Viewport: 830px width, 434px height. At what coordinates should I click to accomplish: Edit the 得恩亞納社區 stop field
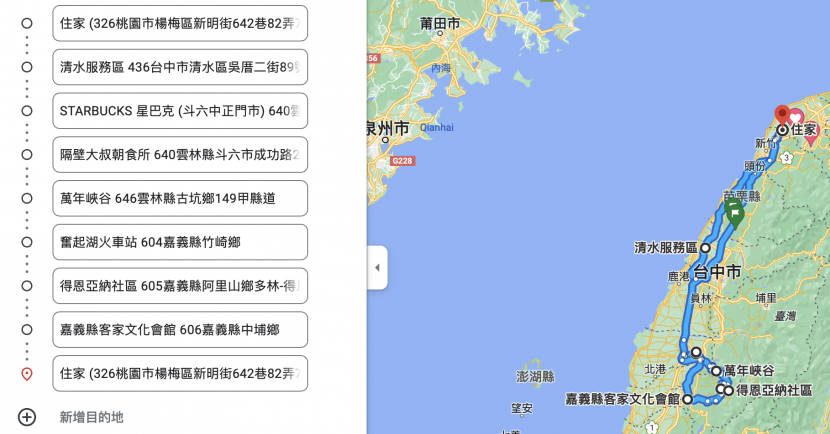point(180,286)
